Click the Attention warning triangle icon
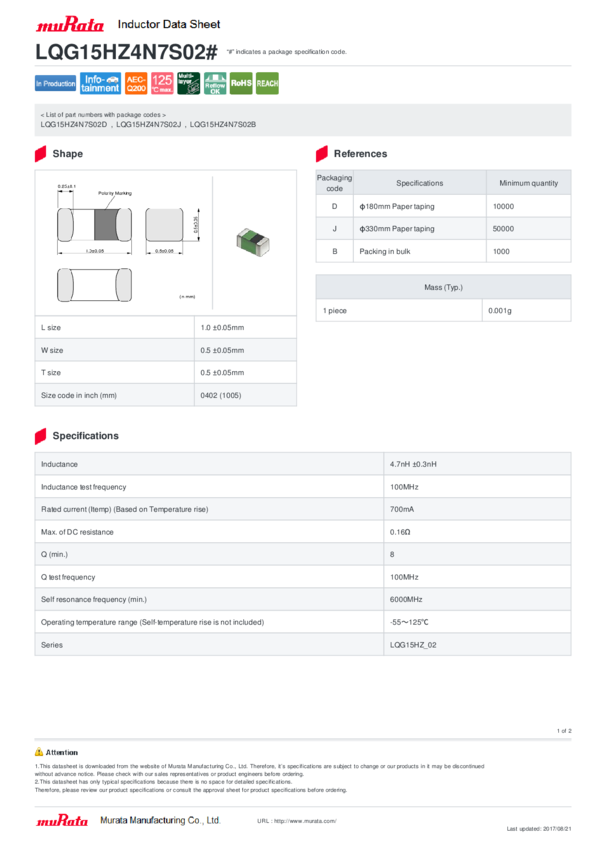This screenshot has height=850, width=601. tap(39, 752)
